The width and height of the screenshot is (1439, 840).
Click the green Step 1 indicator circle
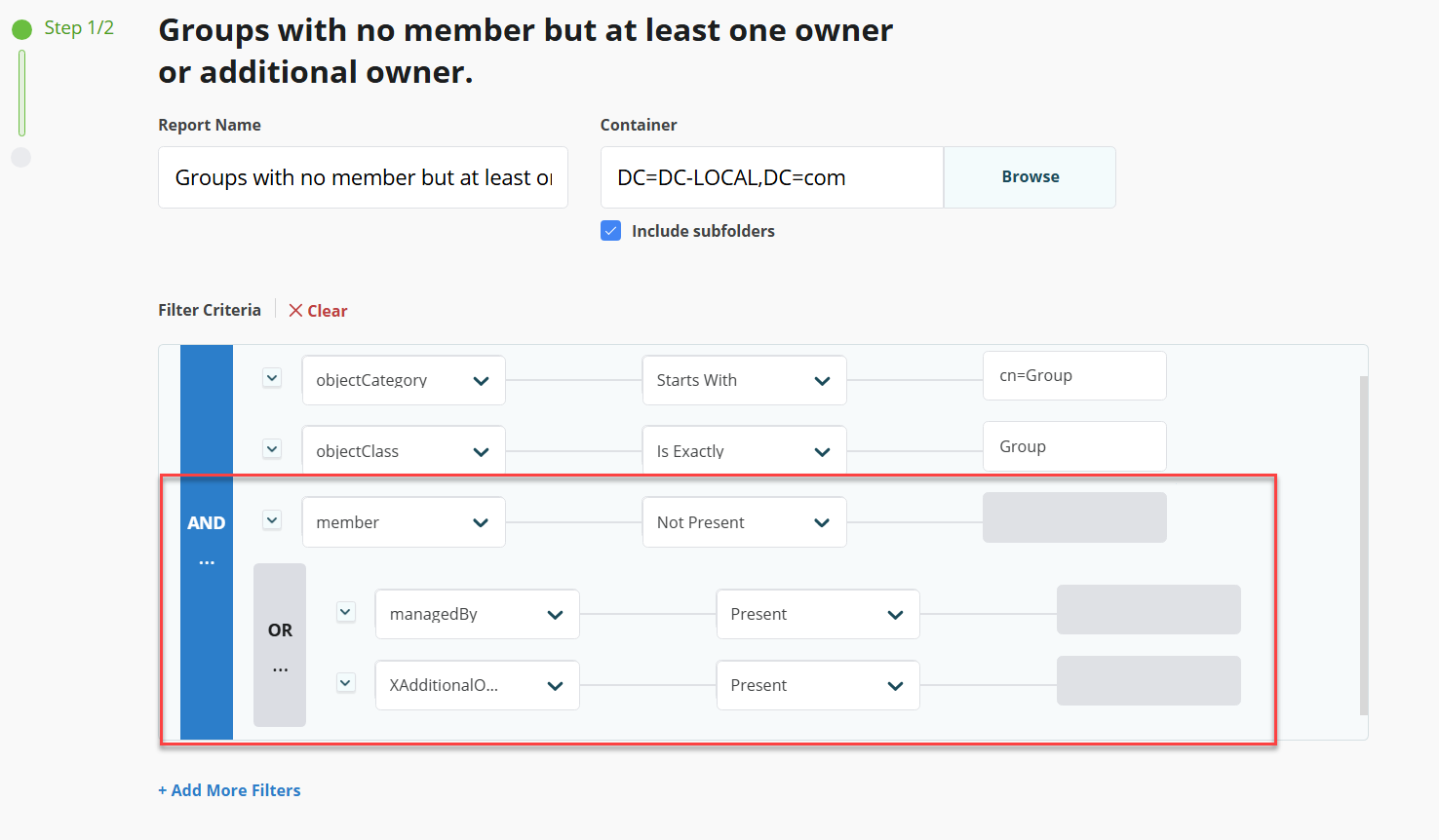21,29
